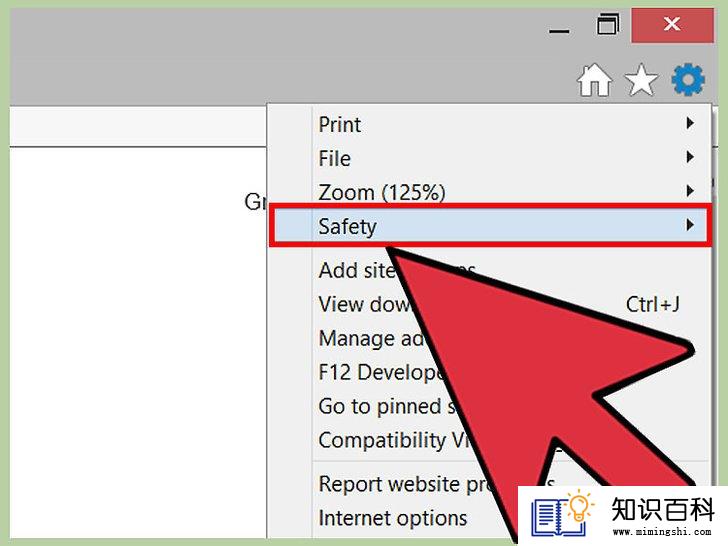728x546 pixels.
Task: Choose Print from the tools menu
Action: (339, 124)
